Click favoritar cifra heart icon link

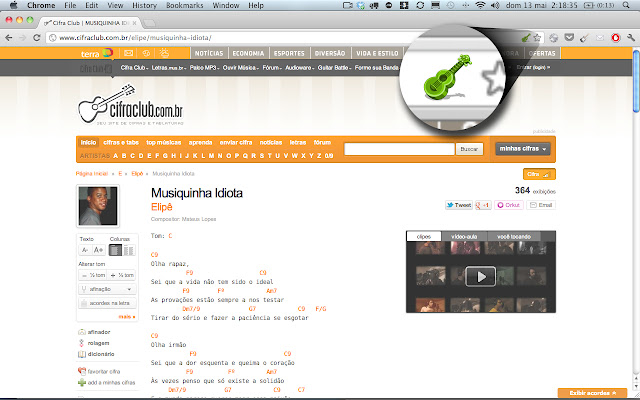pos(99,371)
